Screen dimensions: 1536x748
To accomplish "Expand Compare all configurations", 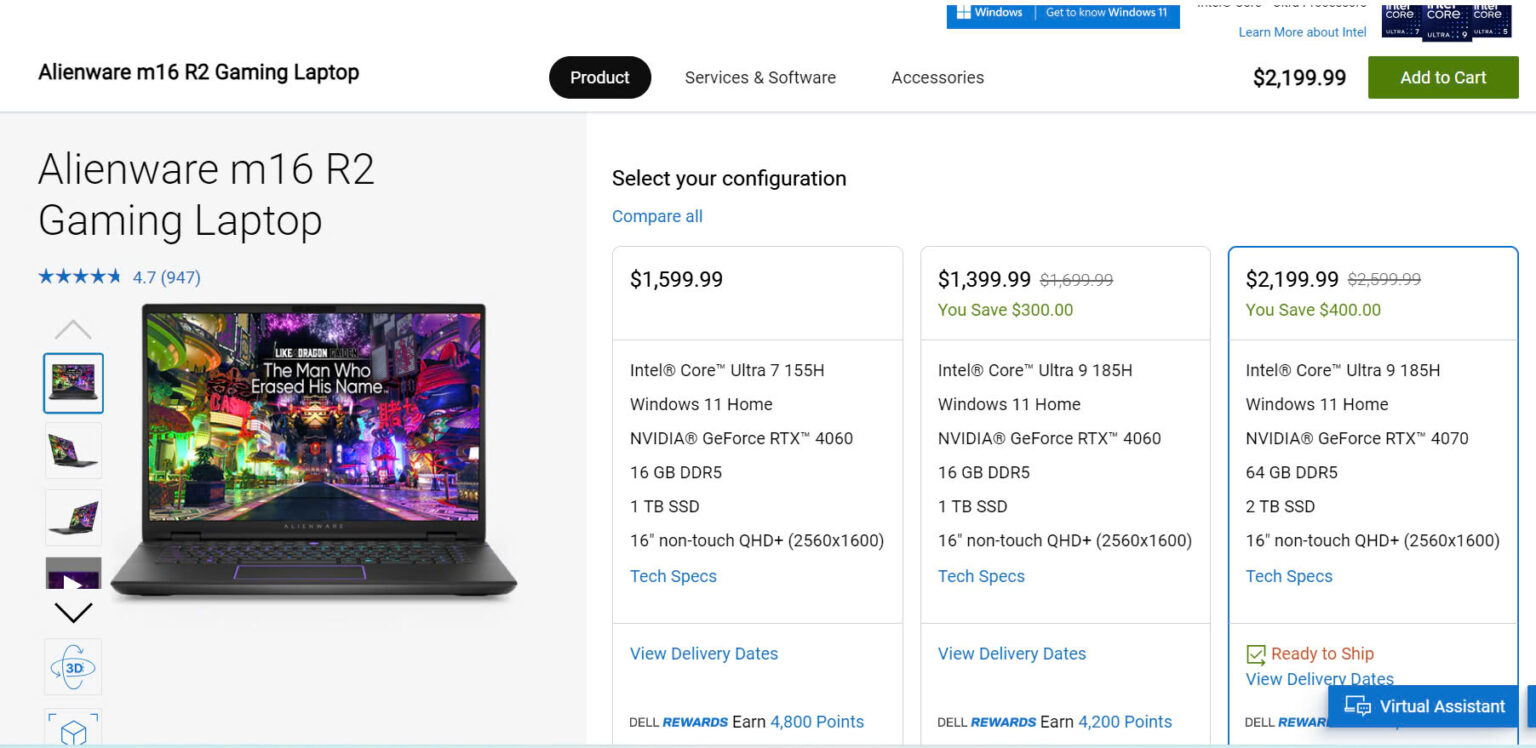I will coord(657,216).
